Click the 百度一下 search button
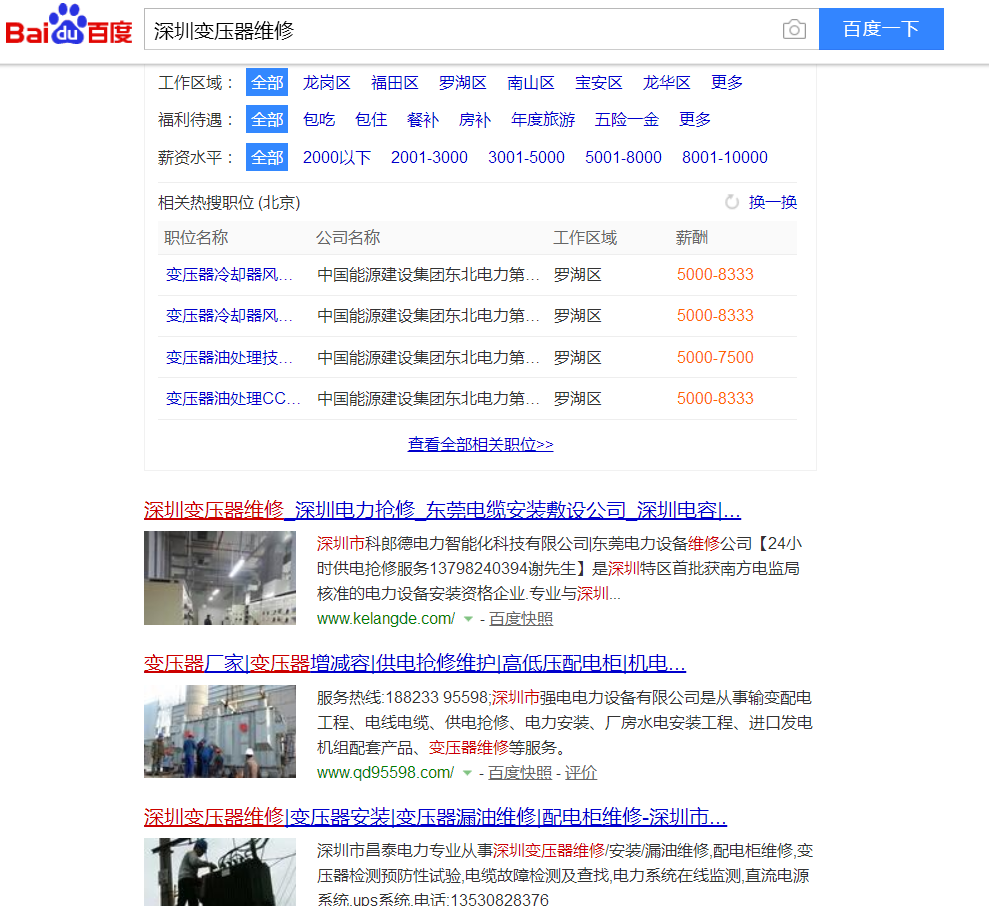This screenshot has height=906, width=989. (881, 29)
